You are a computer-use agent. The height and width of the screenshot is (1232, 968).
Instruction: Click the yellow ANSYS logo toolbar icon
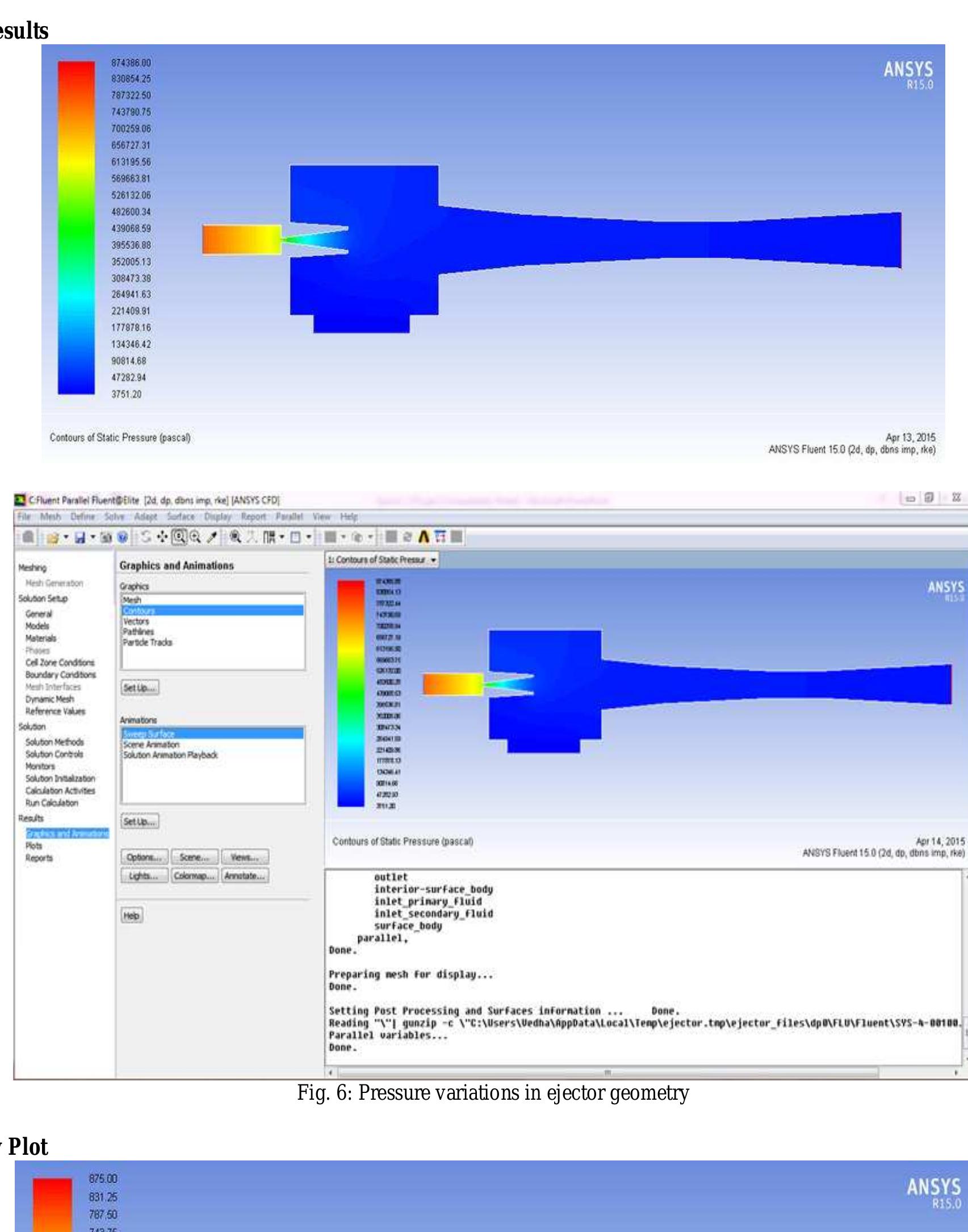[424, 537]
